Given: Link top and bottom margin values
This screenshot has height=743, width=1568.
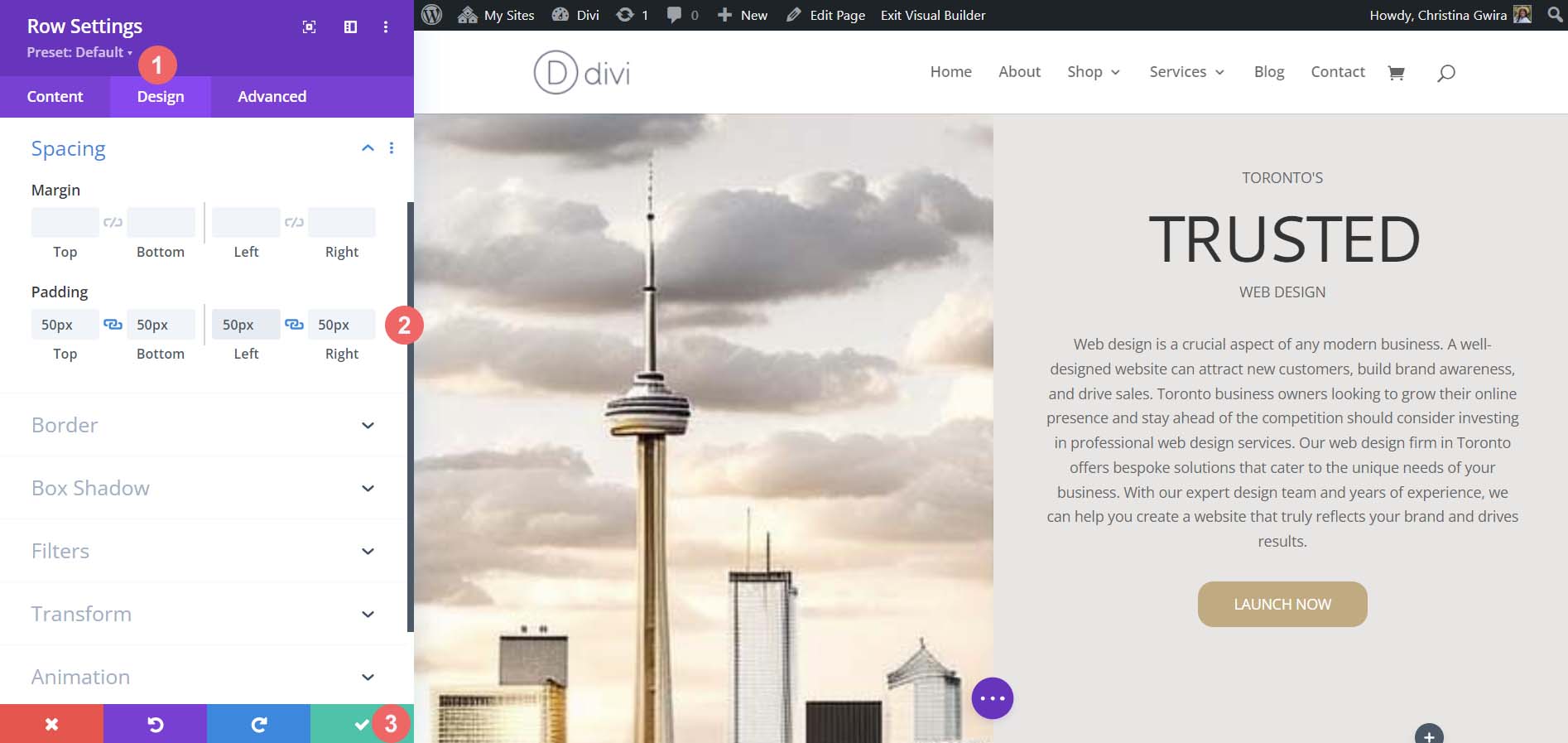Looking at the screenshot, I should (113, 222).
